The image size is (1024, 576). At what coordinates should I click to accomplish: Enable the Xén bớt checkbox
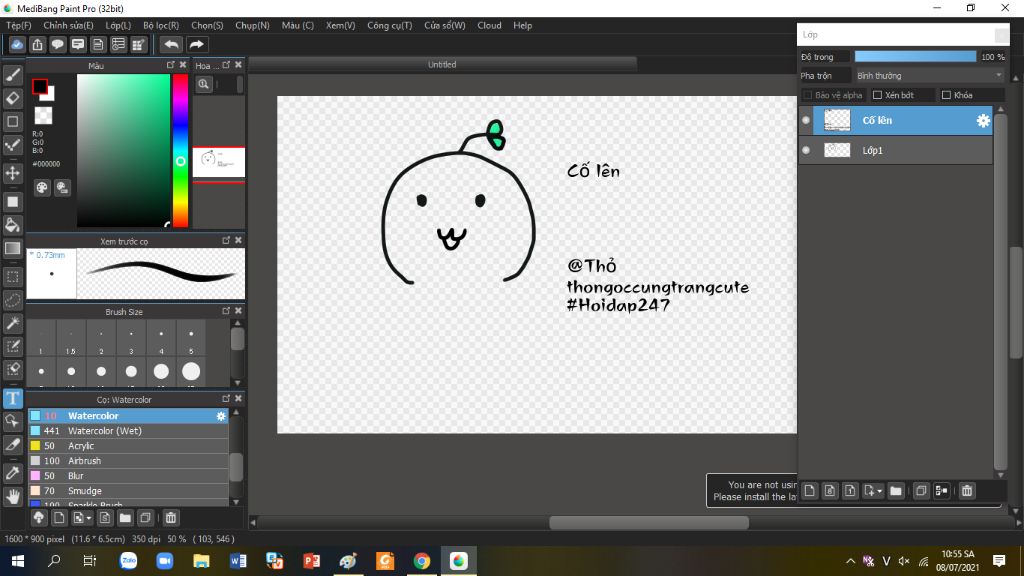point(877,95)
